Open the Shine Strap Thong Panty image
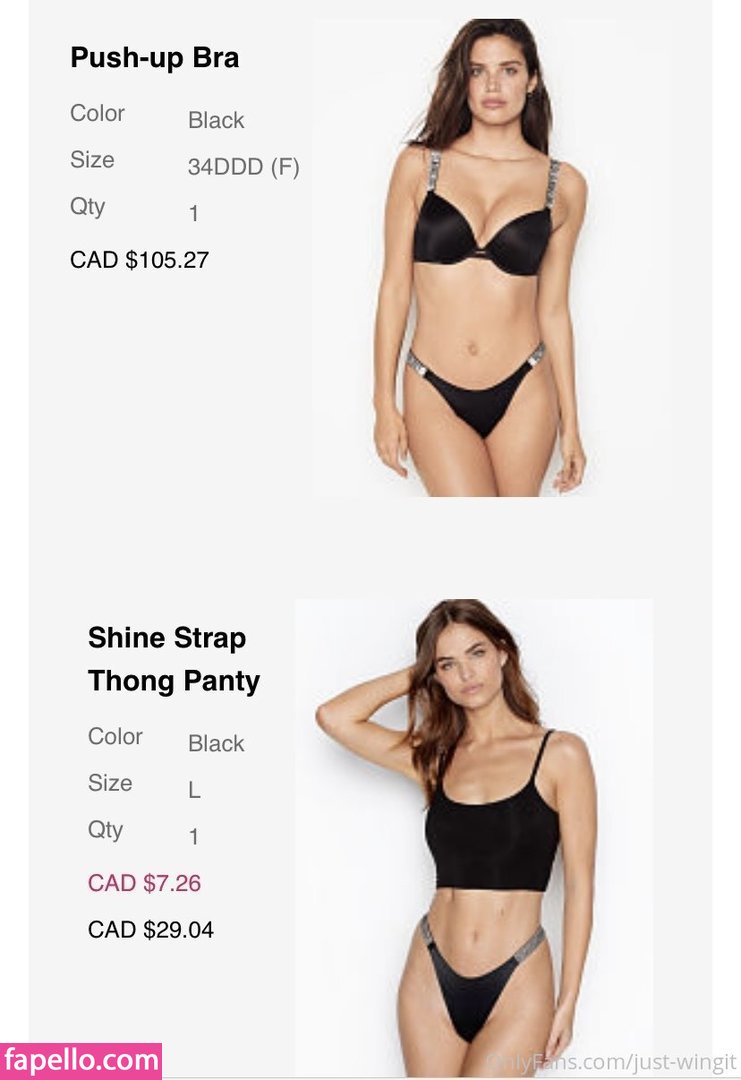Image resolution: width=741 pixels, height=1080 pixels. click(x=474, y=838)
